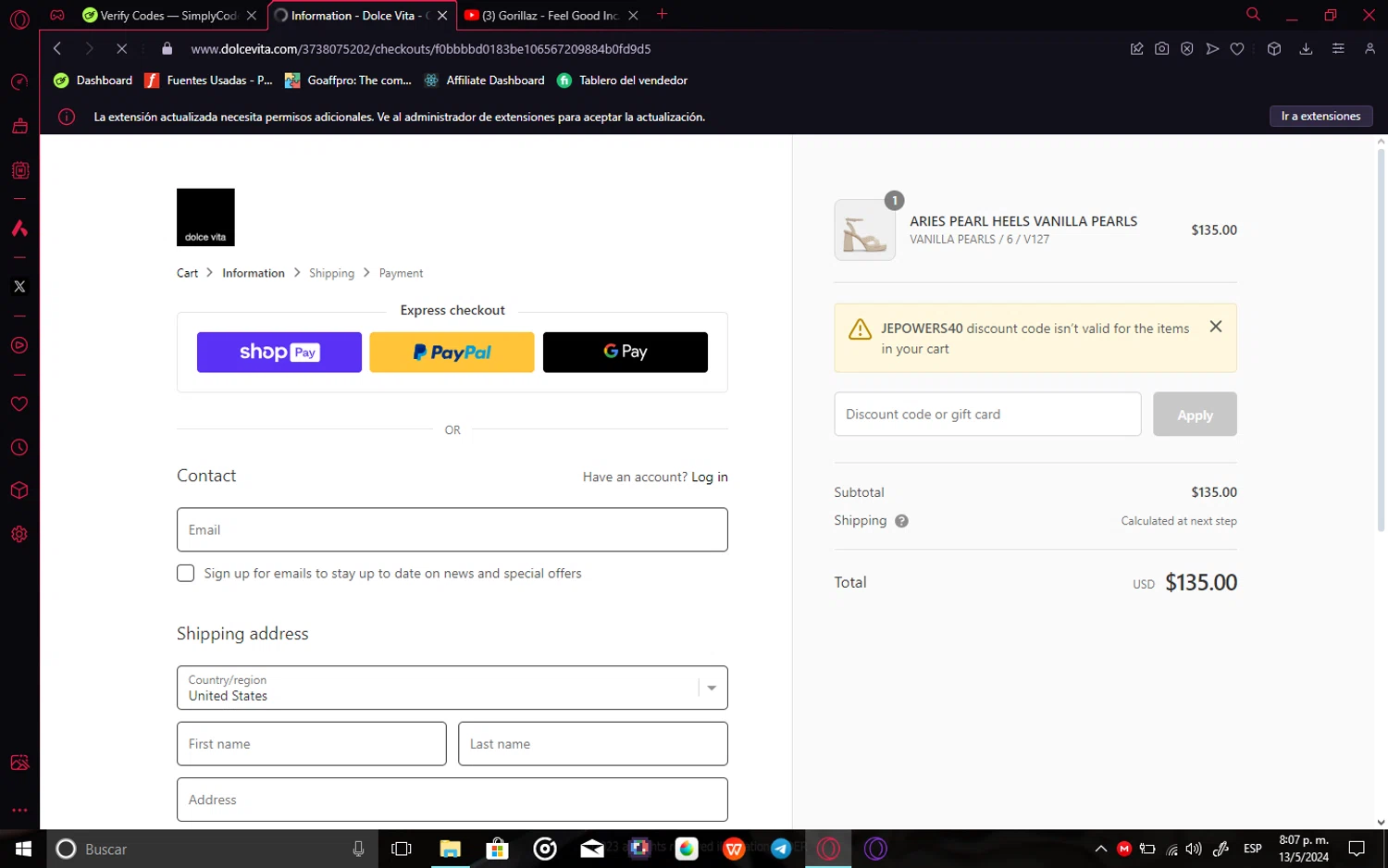
Task: Open the extensions cube icon in toolbar
Action: point(1274,48)
